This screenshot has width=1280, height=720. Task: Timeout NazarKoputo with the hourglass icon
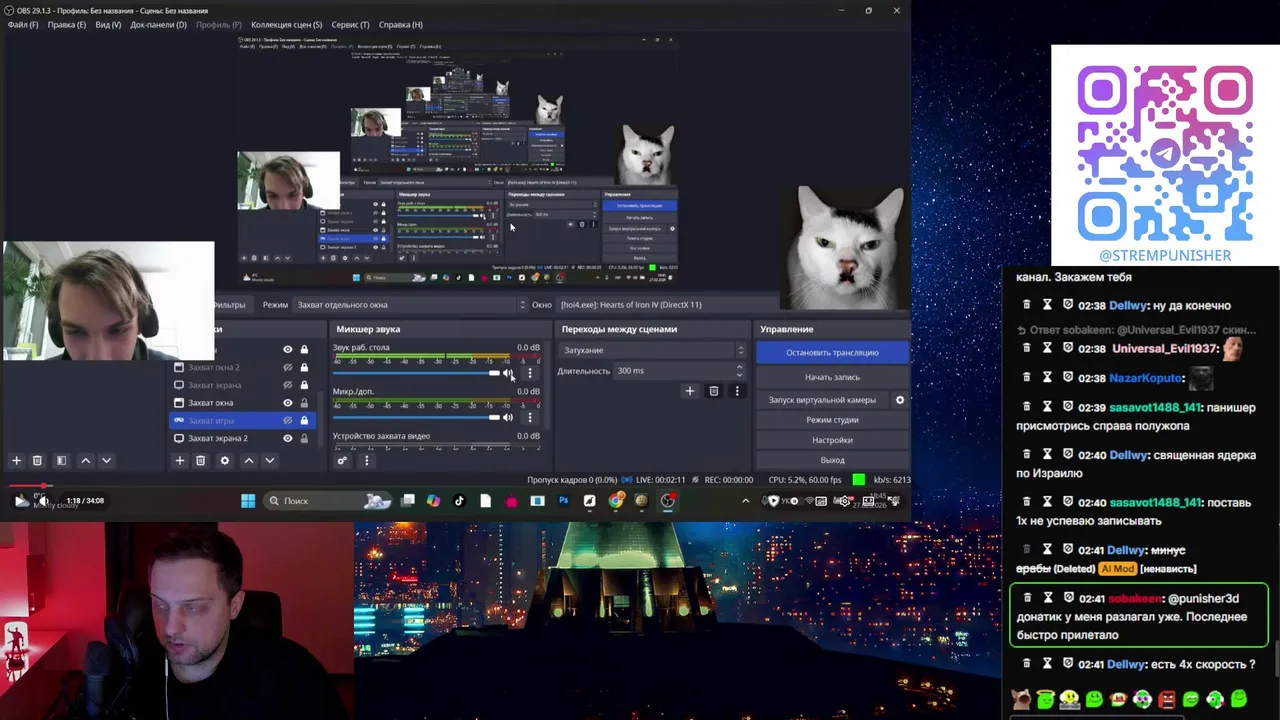(1047, 378)
